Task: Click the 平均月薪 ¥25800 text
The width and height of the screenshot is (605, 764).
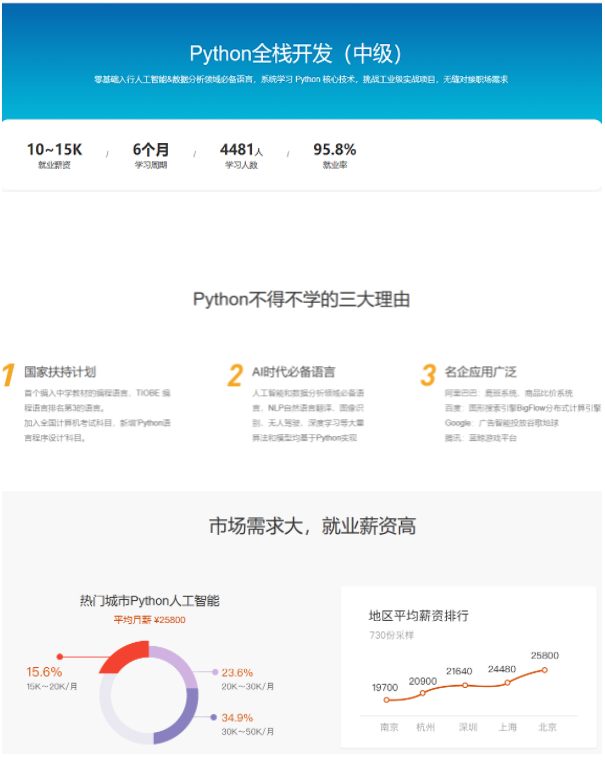Action: point(149,620)
